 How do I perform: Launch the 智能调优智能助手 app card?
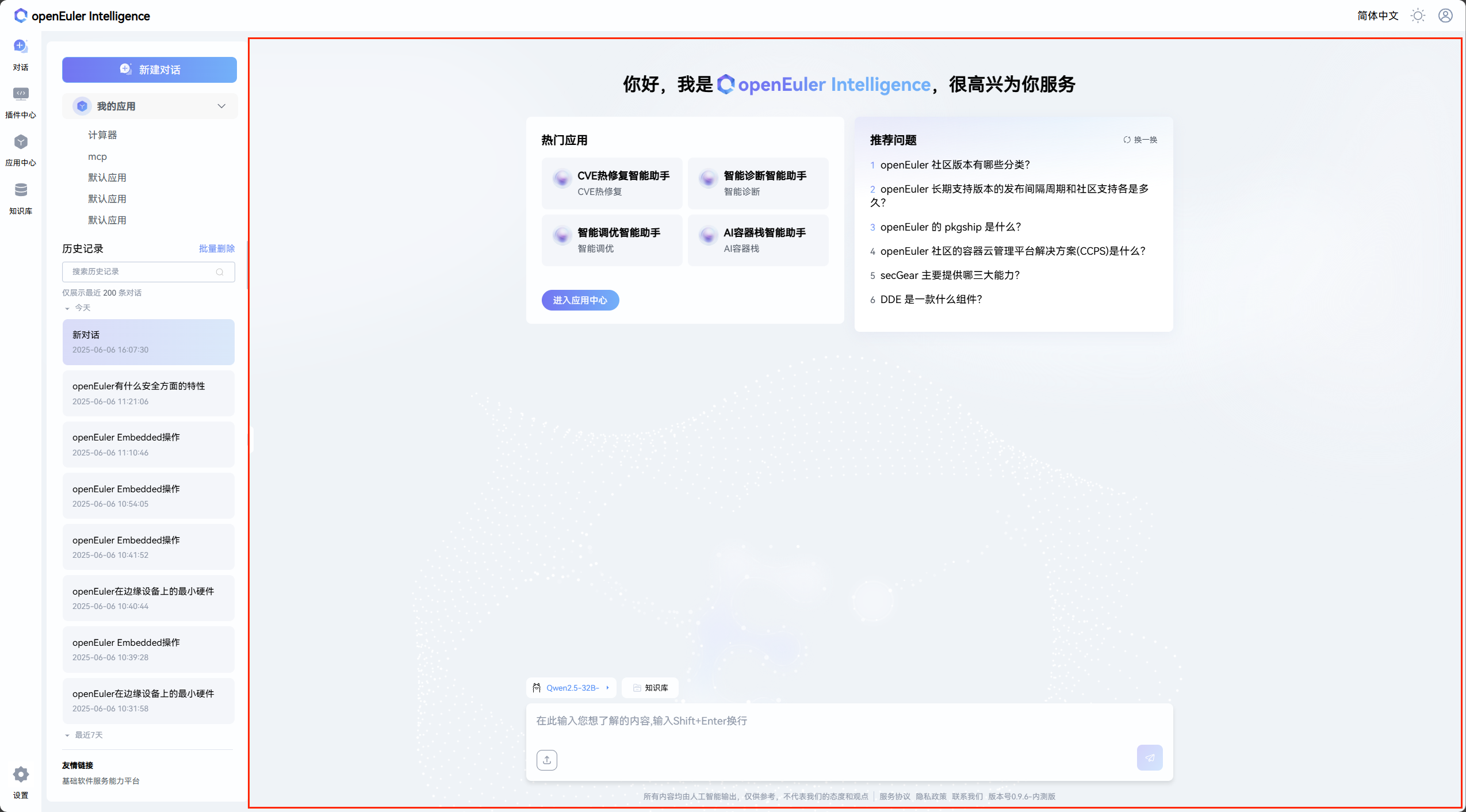(x=612, y=240)
